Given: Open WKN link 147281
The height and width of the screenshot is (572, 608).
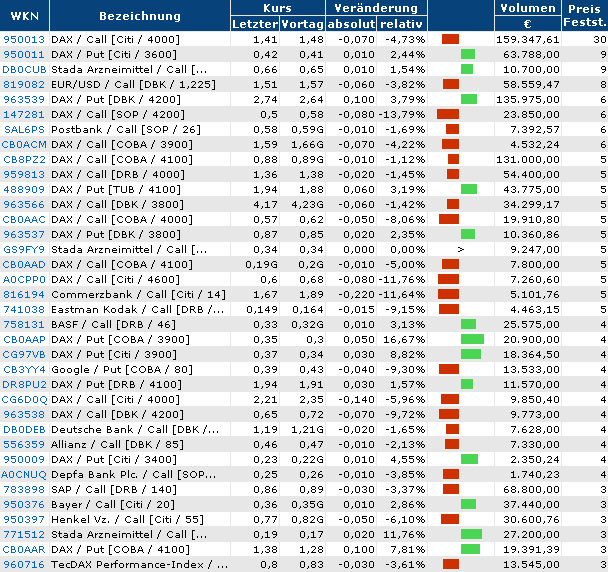Looking at the screenshot, I should coord(24,115).
